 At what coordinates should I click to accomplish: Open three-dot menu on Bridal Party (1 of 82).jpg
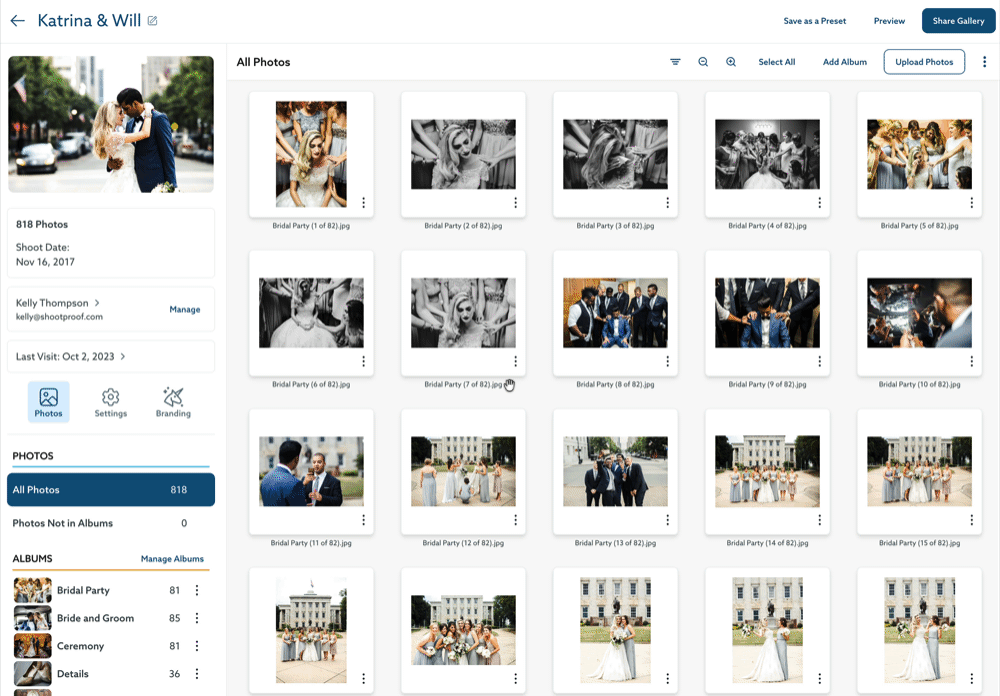tap(363, 203)
